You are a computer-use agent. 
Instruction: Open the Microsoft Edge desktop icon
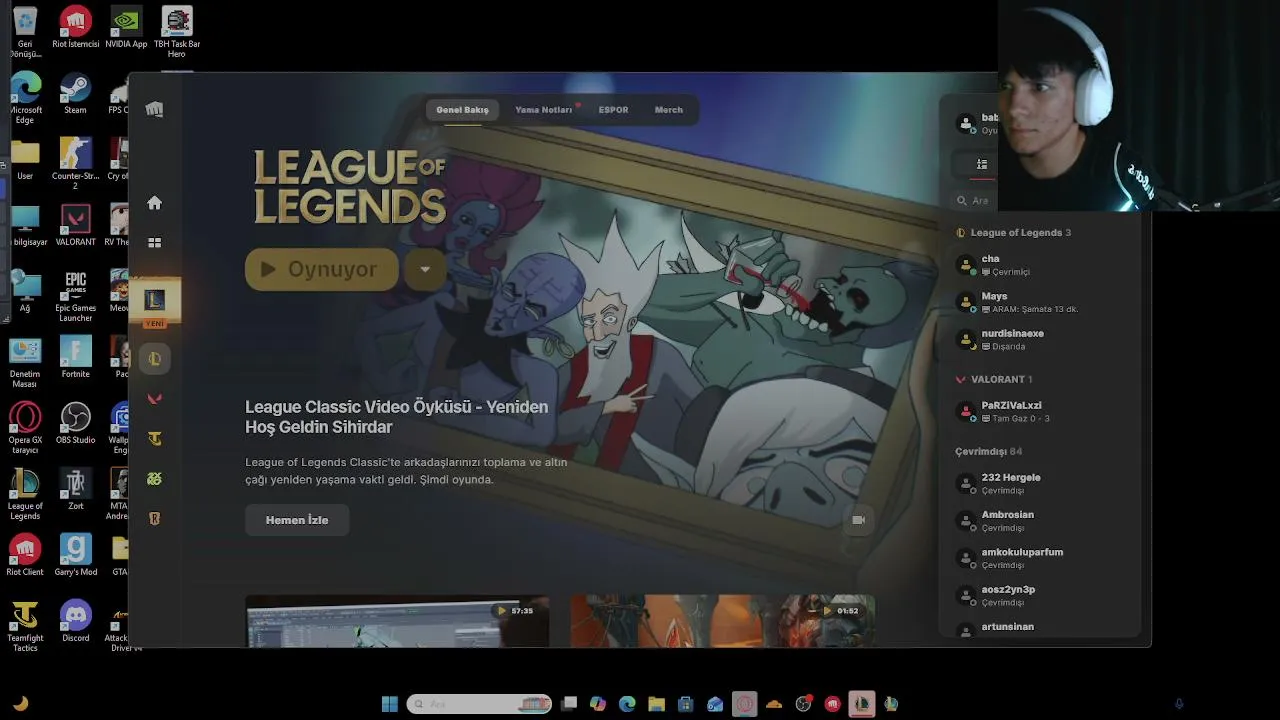pos(25,98)
